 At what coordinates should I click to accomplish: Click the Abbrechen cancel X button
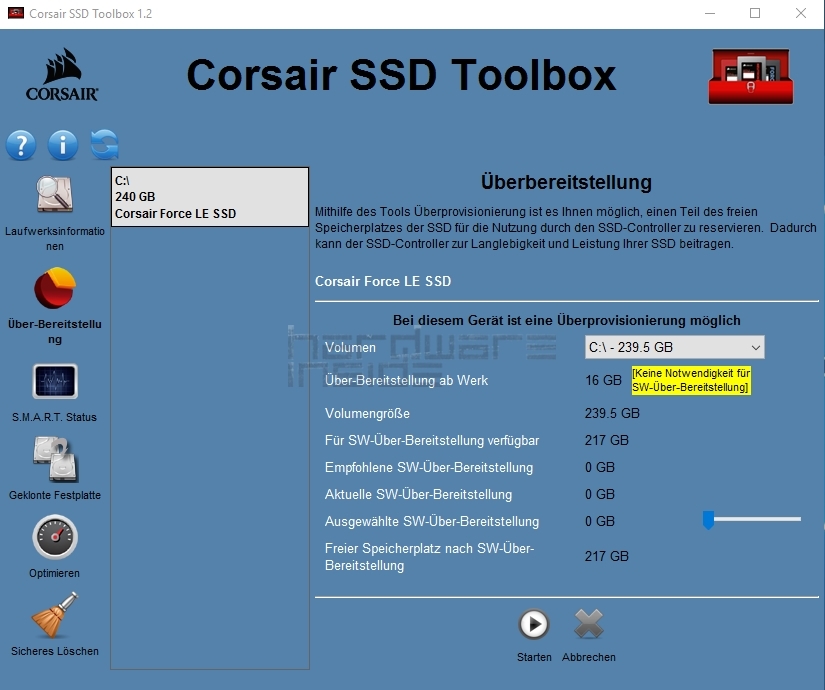coord(589,625)
